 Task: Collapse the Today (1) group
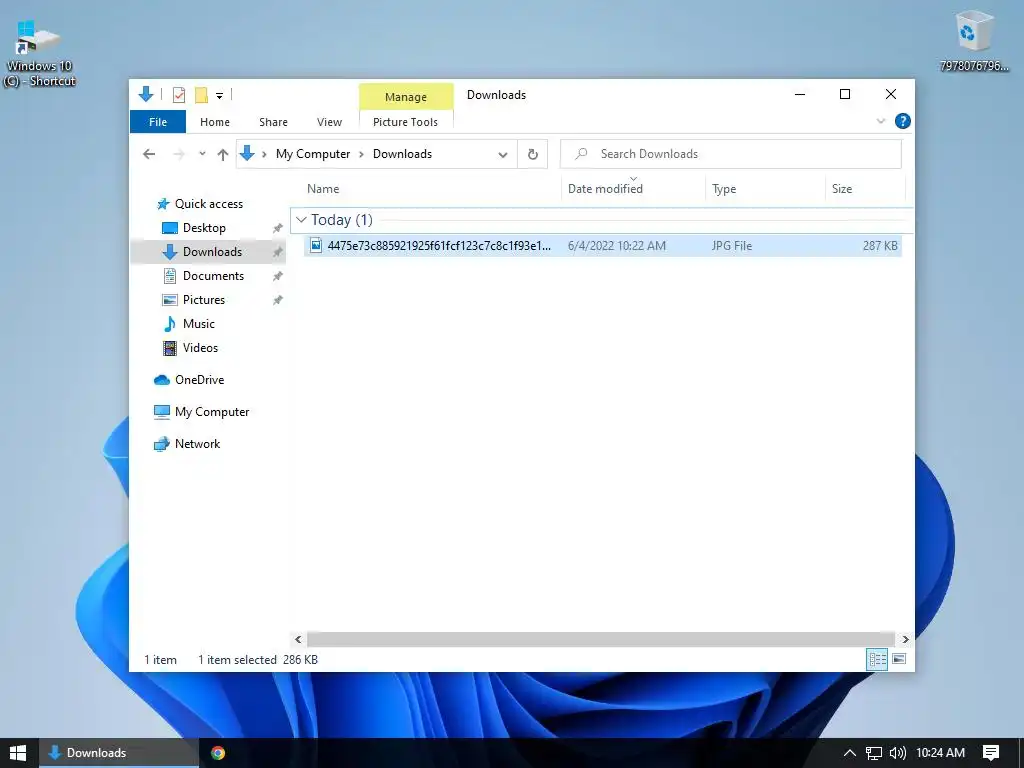(301, 220)
